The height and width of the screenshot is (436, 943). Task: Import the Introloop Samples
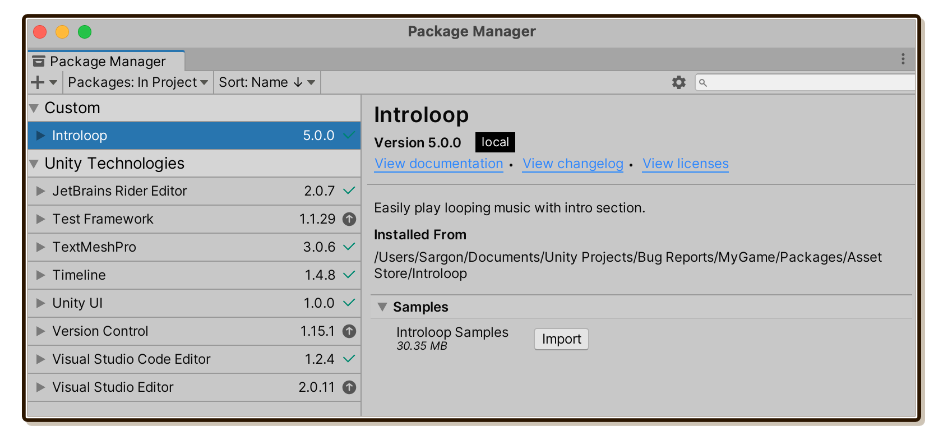561,339
